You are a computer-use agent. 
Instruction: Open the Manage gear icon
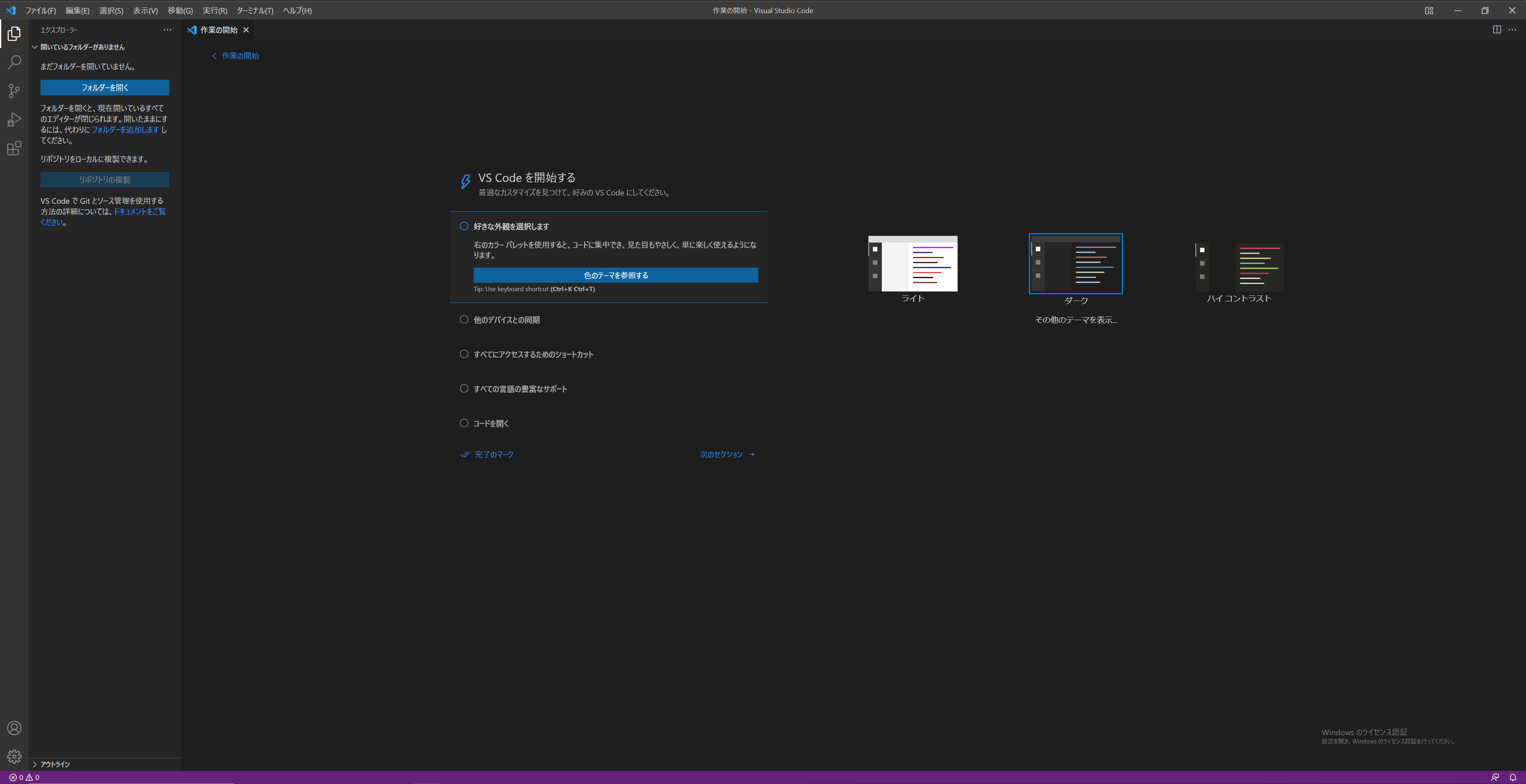[14, 757]
